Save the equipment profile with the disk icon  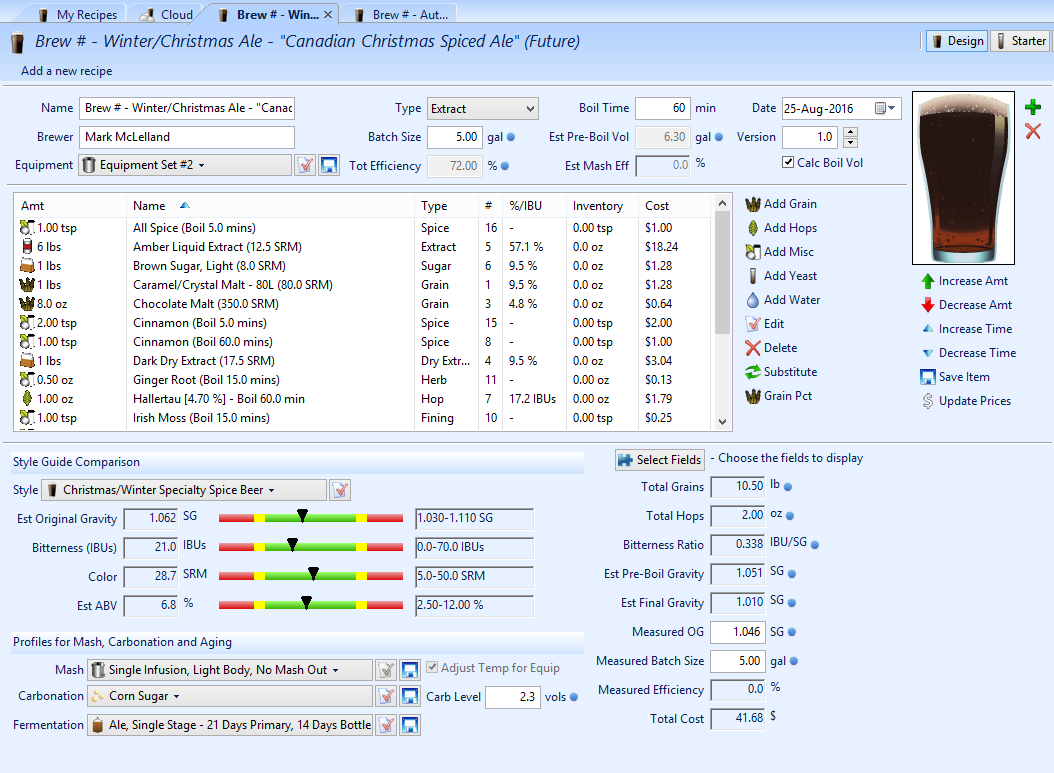click(x=329, y=165)
